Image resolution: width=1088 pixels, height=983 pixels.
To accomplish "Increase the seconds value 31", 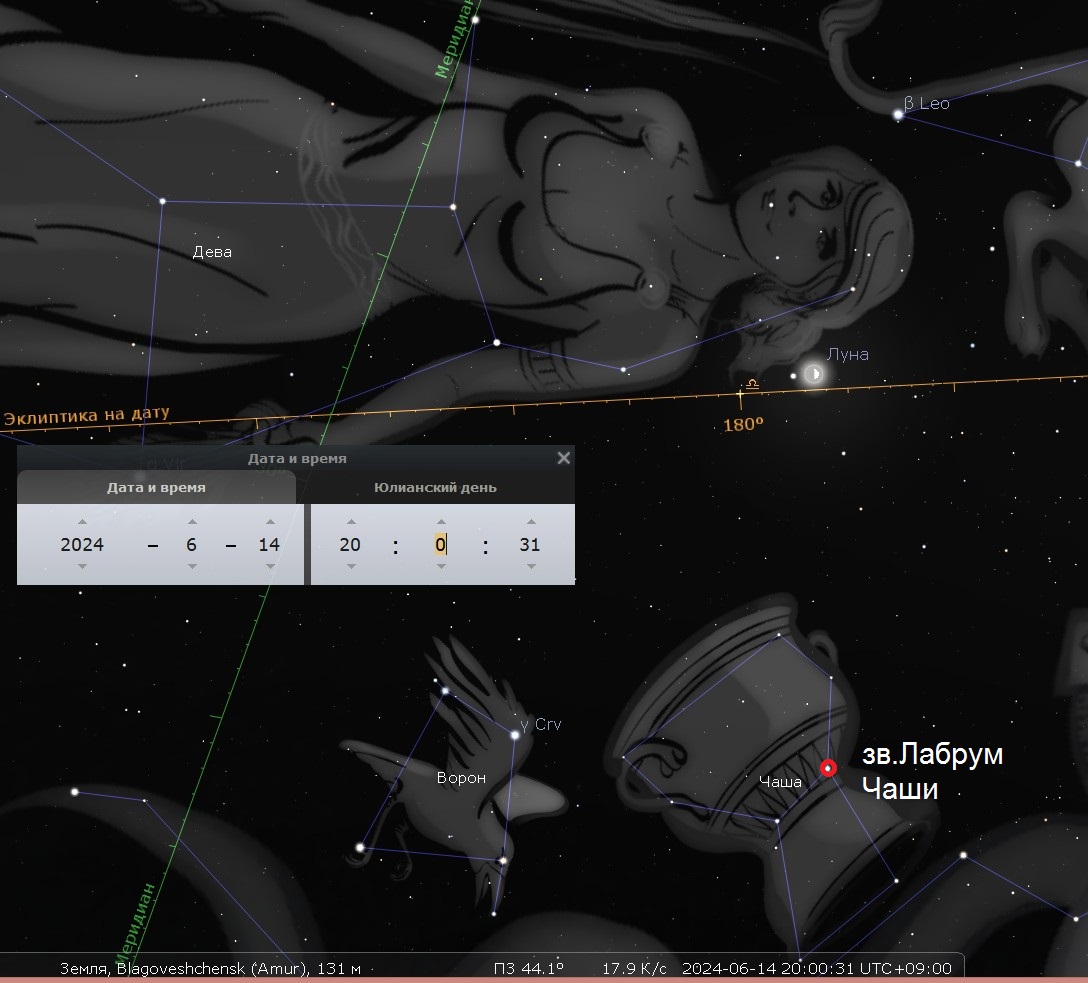I will (x=531, y=522).
